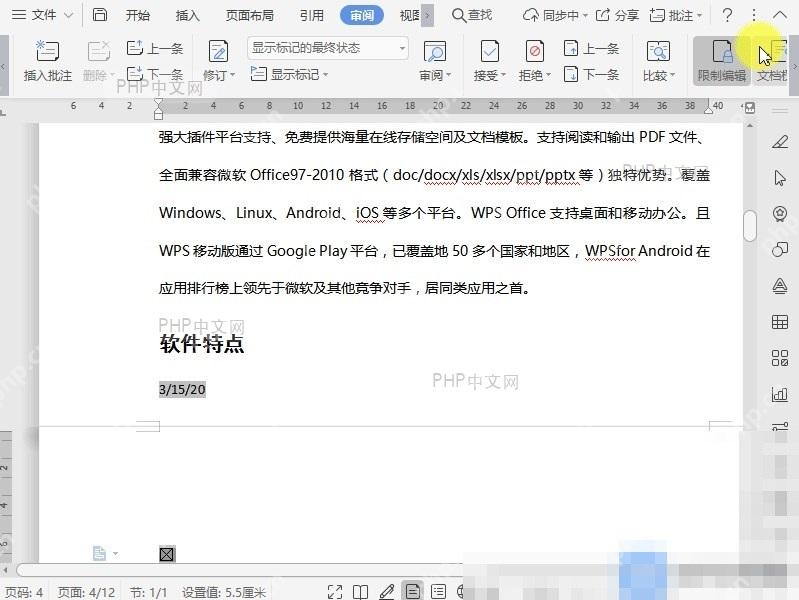
Task: Click 设置值: 5.5厘米 in status bar
Action: (x=224, y=592)
